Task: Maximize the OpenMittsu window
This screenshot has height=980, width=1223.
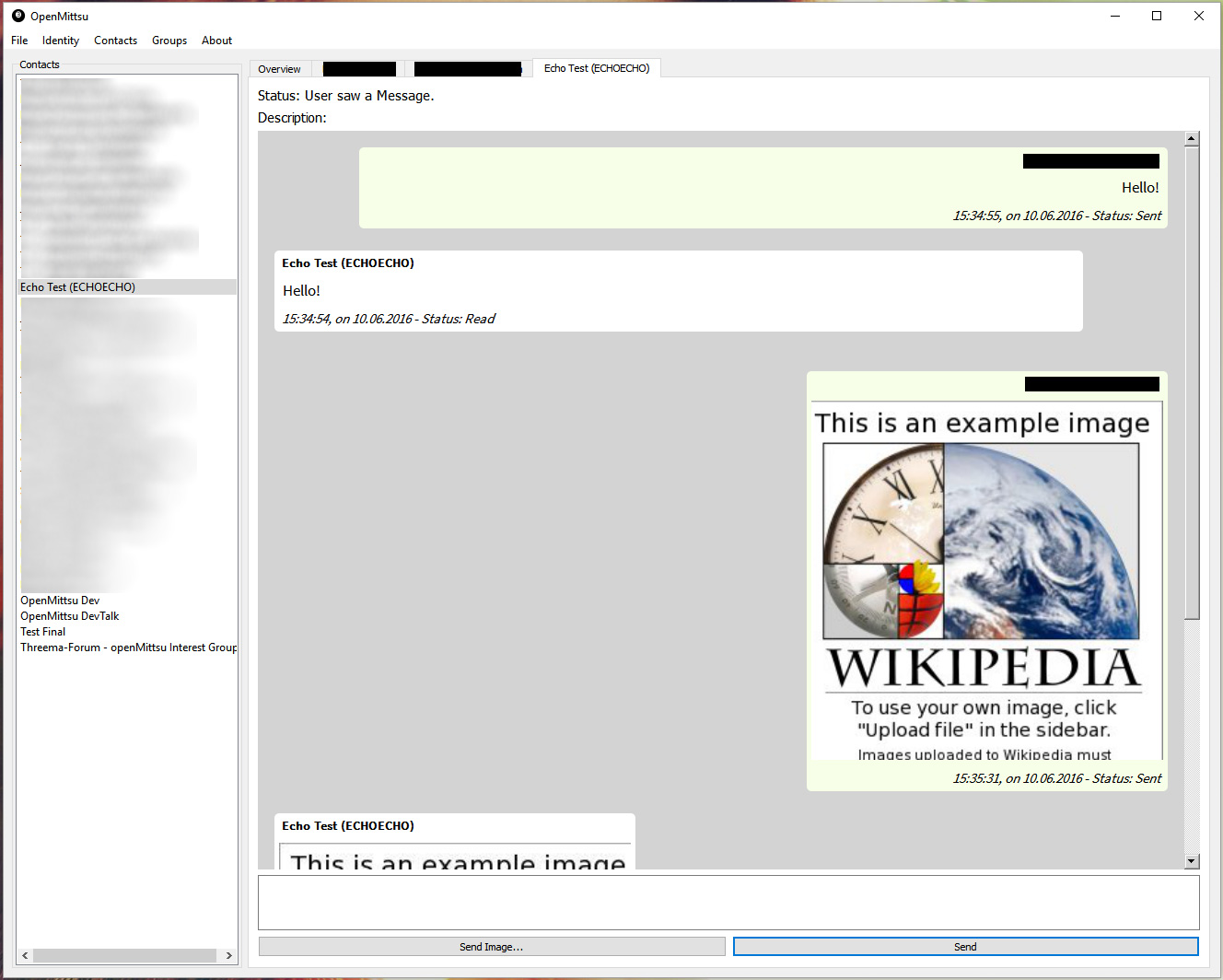Action: coord(1157,16)
